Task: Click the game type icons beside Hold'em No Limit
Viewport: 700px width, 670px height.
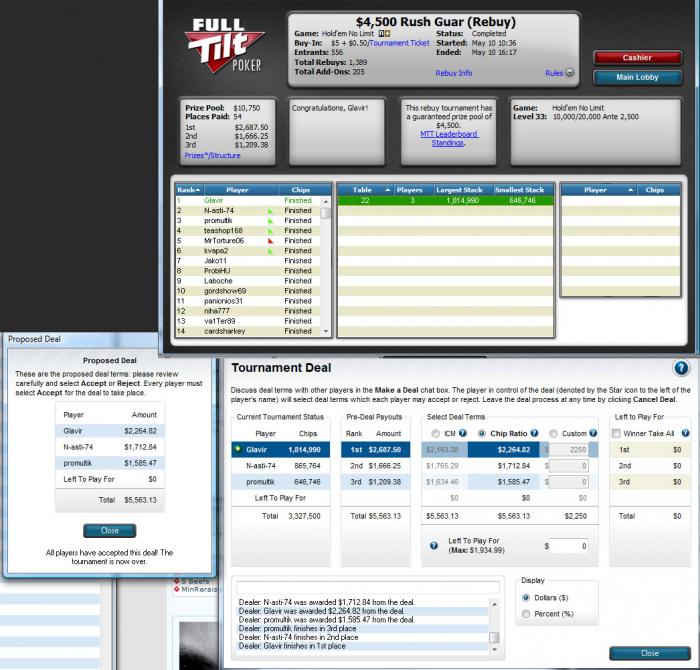Action: pyautogui.click(x=384, y=33)
